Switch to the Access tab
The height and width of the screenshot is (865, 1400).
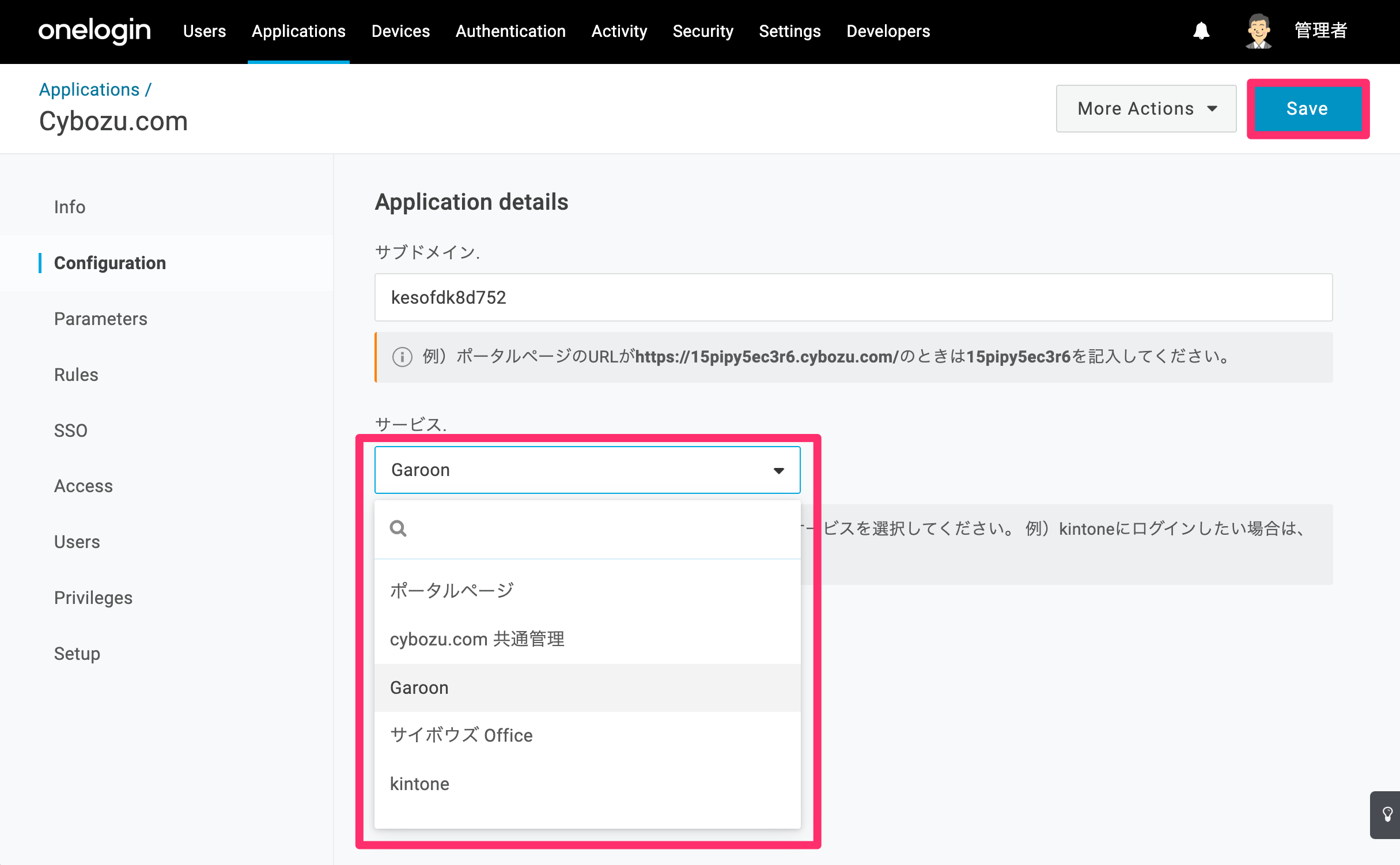click(x=84, y=486)
